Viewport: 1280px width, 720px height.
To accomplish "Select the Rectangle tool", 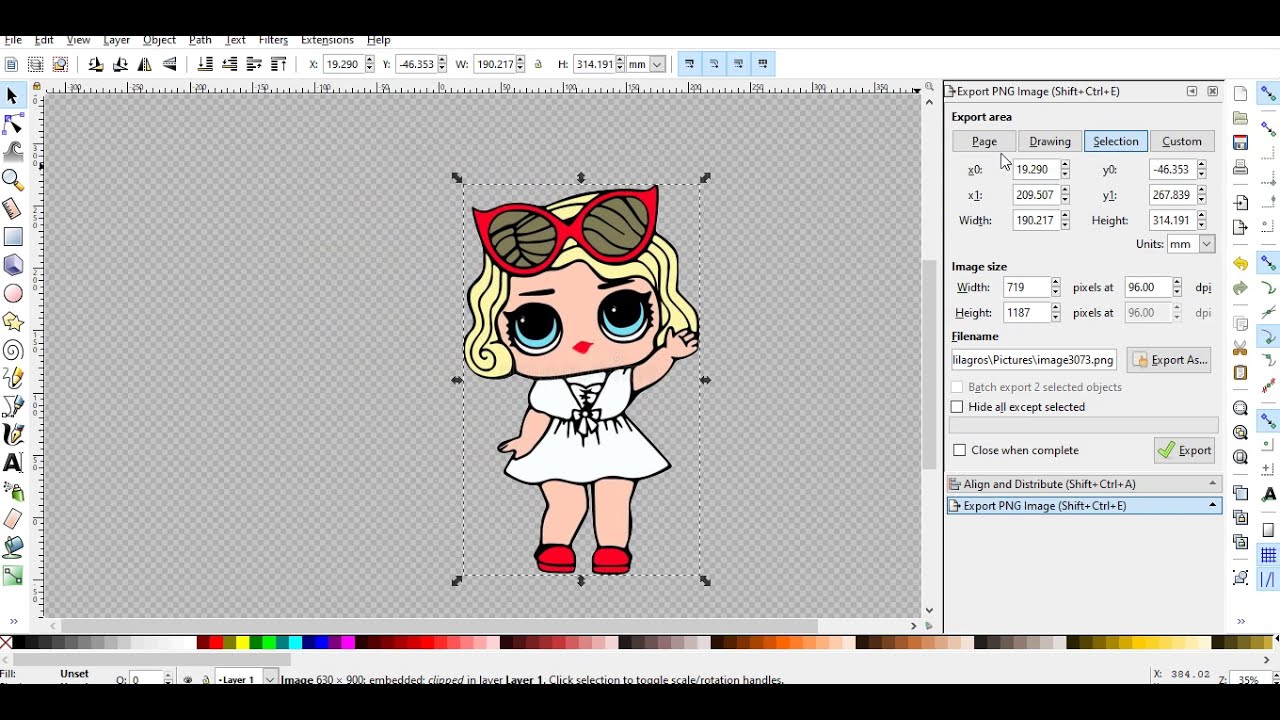I will coord(13,237).
